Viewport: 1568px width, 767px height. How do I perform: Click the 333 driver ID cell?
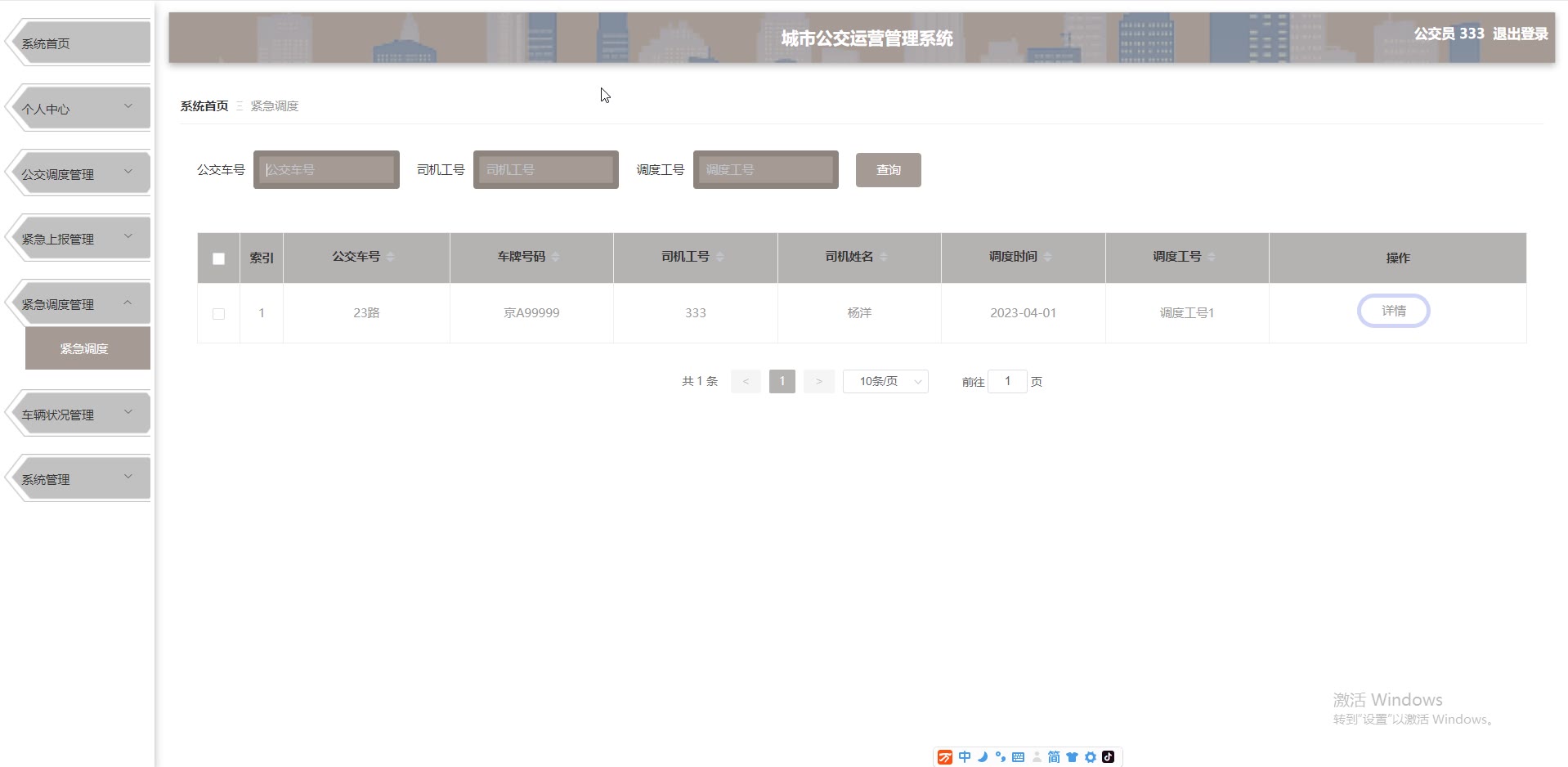point(696,313)
